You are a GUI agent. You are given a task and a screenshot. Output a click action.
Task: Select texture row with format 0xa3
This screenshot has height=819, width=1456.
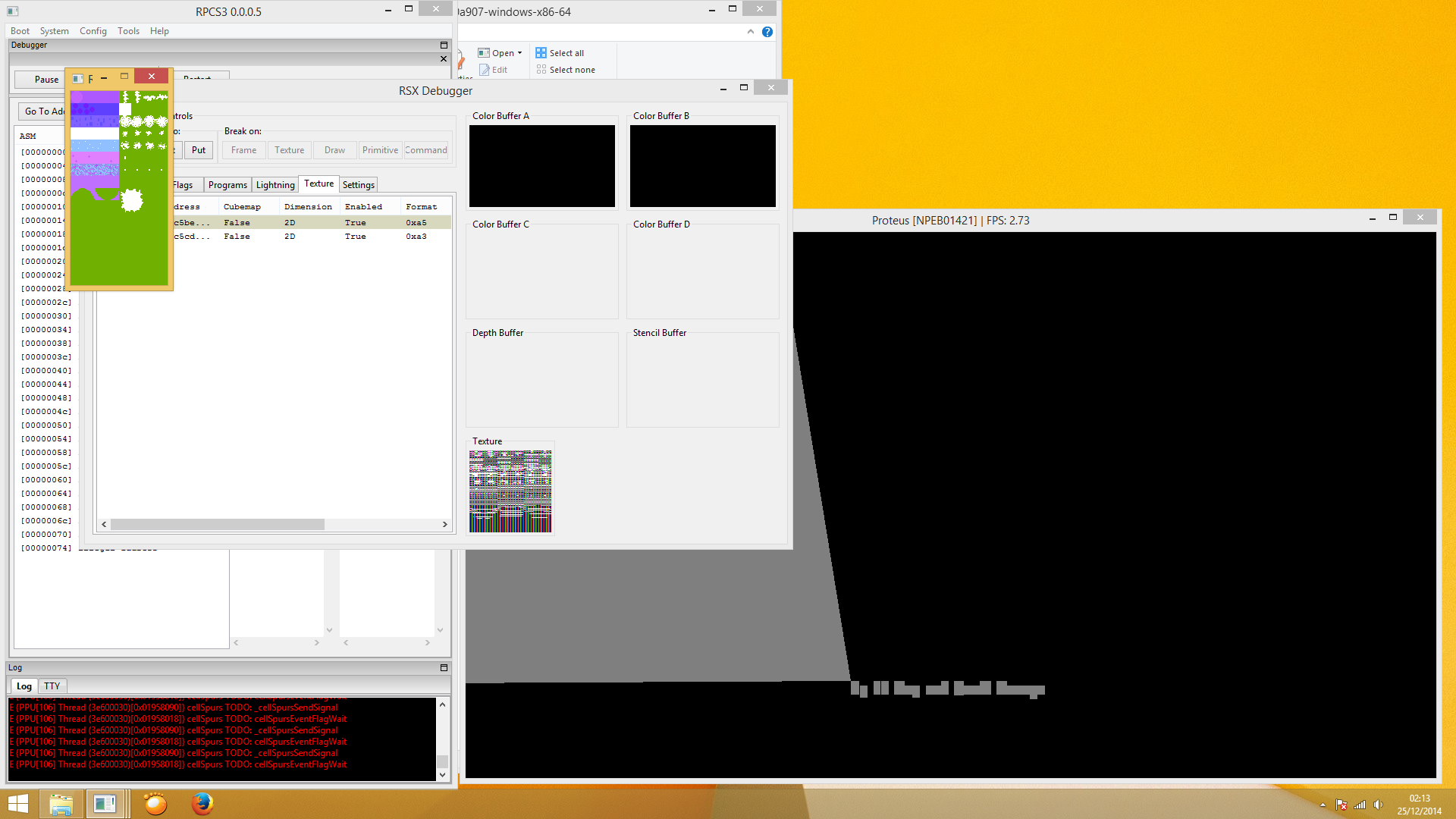[311, 237]
